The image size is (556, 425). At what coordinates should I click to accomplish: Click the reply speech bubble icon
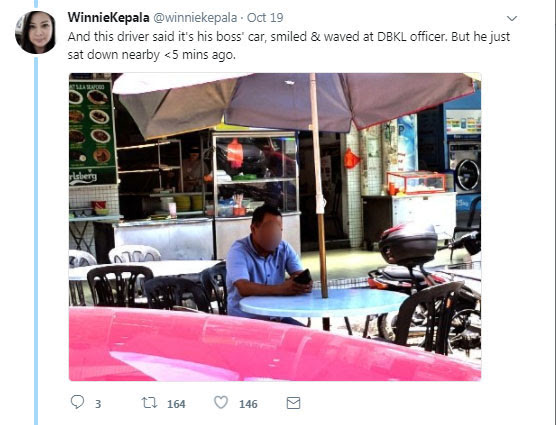pos(77,402)
